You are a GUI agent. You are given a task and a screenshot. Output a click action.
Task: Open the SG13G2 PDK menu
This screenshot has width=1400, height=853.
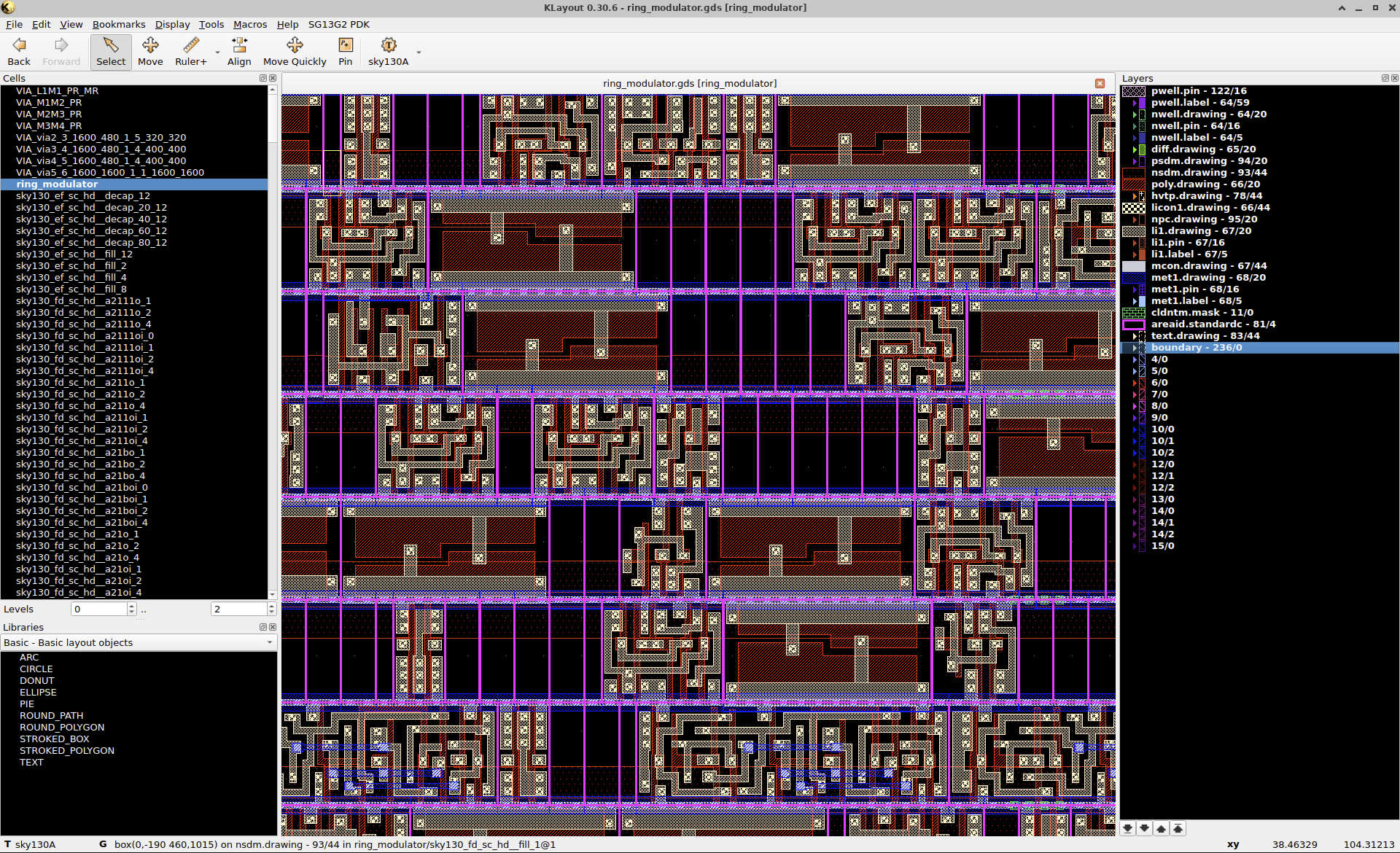pos(338,24)
